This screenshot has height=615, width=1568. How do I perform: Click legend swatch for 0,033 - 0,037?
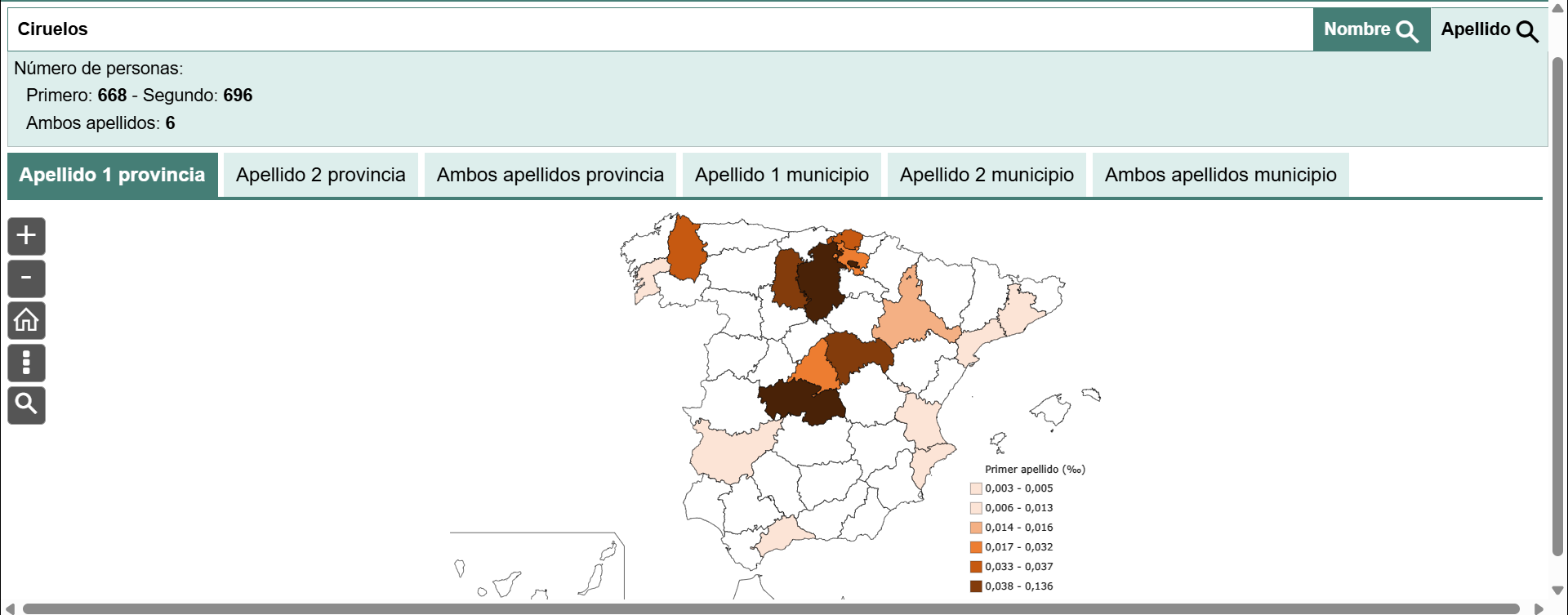point(976,567)
